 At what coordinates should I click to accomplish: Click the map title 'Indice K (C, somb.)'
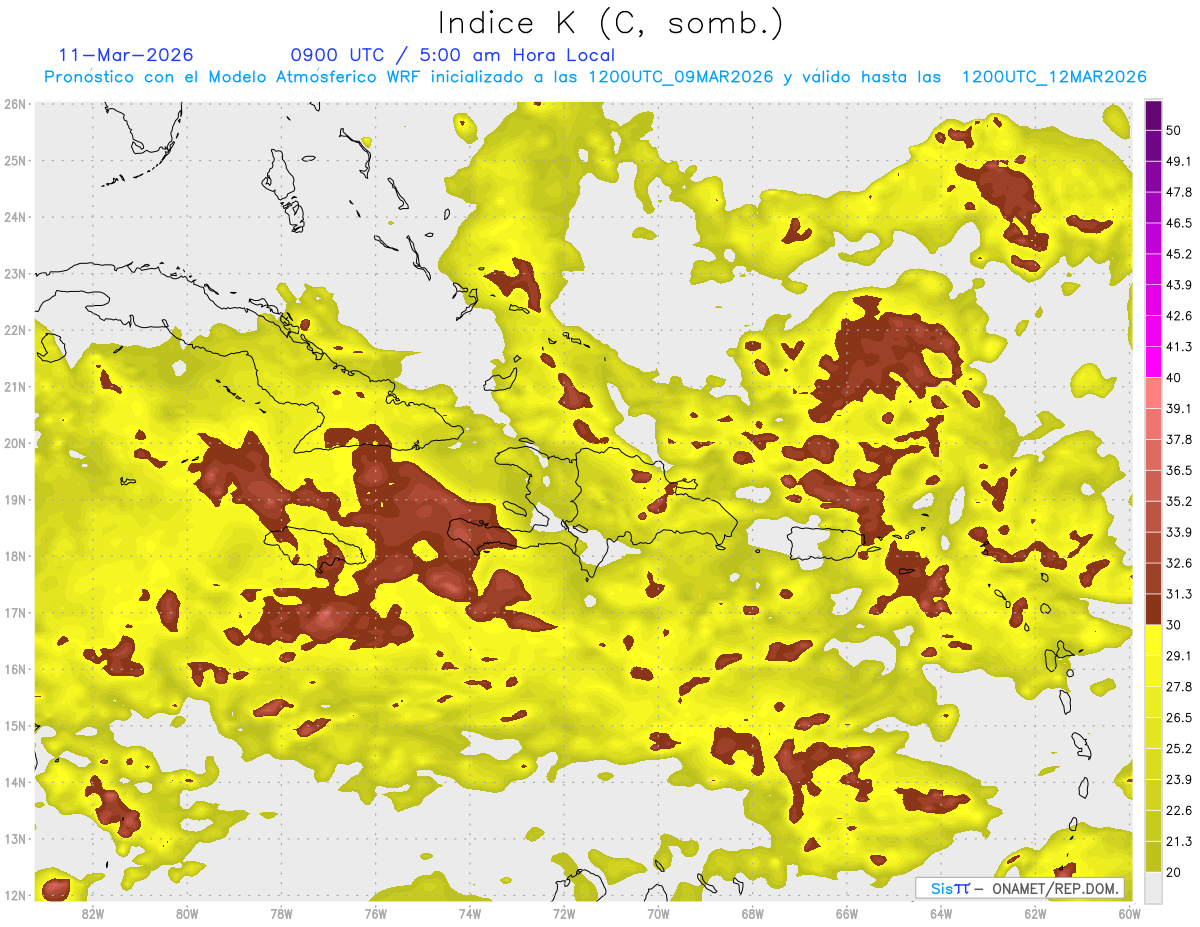coord(610,23)
